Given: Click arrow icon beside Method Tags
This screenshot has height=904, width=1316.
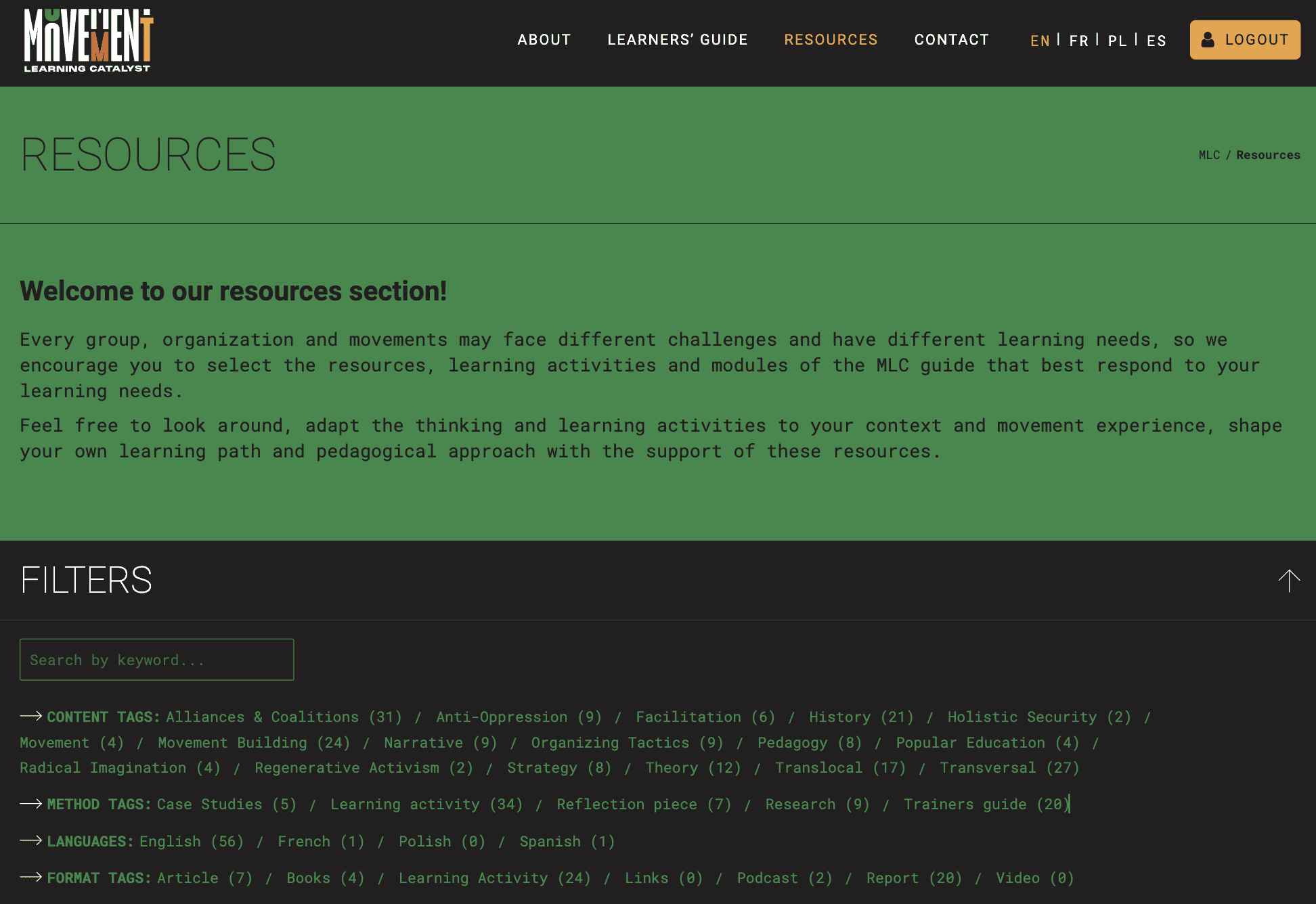Looking at the screenshot, I should (x=31, y=803).
